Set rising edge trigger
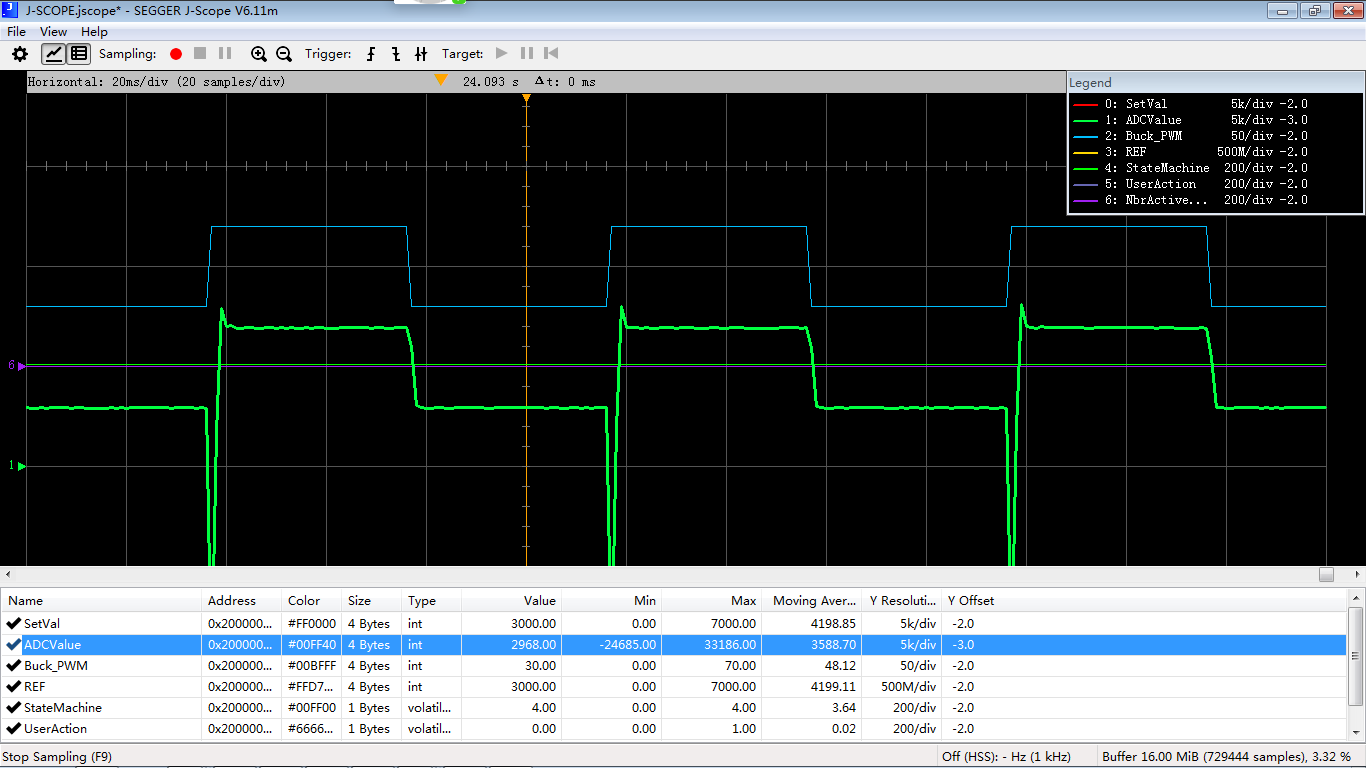Image resolution: width=1366 pixels, height=768 pixels. 372,54
